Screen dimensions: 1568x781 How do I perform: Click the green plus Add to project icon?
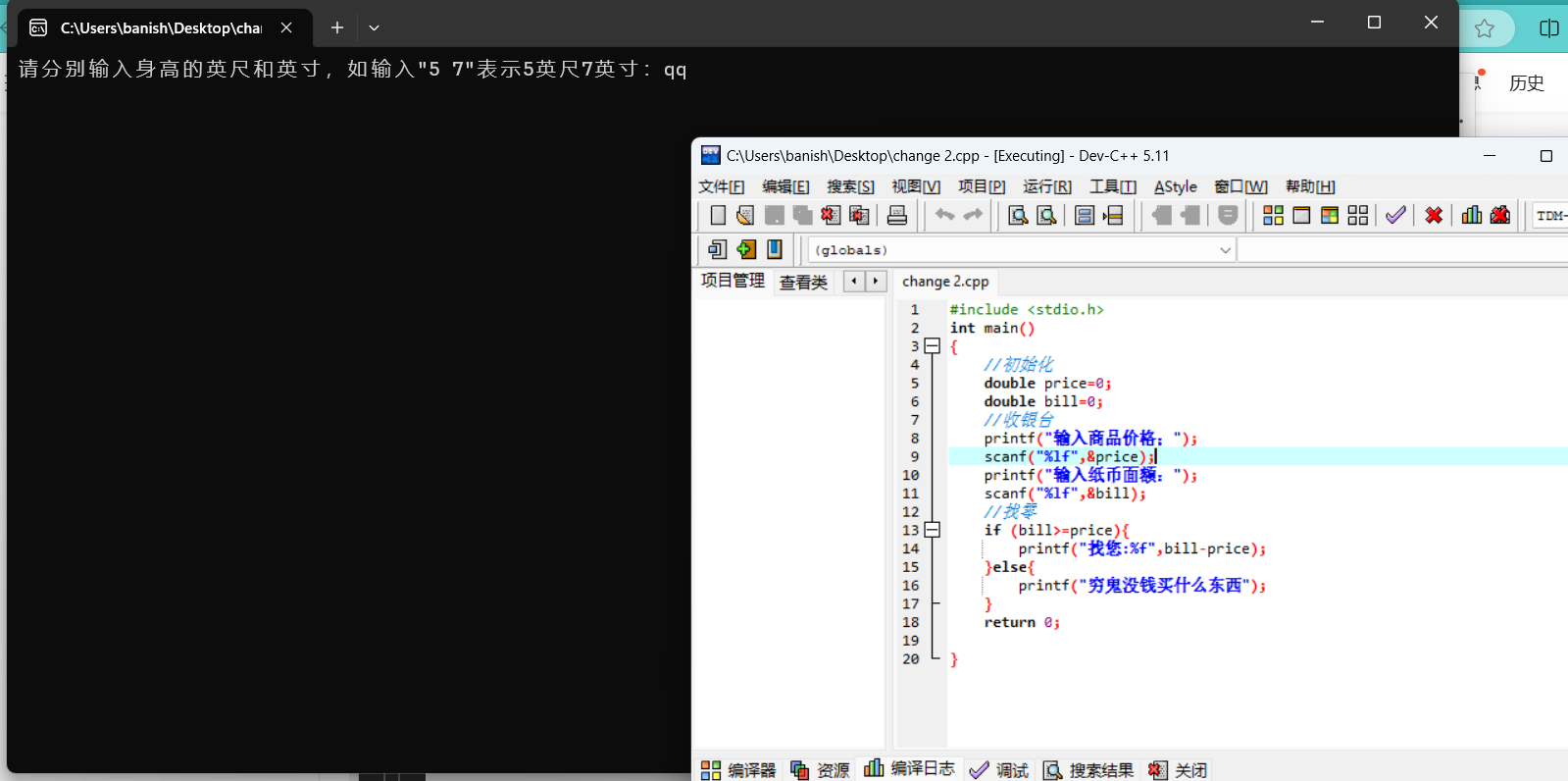pos(746,249)
